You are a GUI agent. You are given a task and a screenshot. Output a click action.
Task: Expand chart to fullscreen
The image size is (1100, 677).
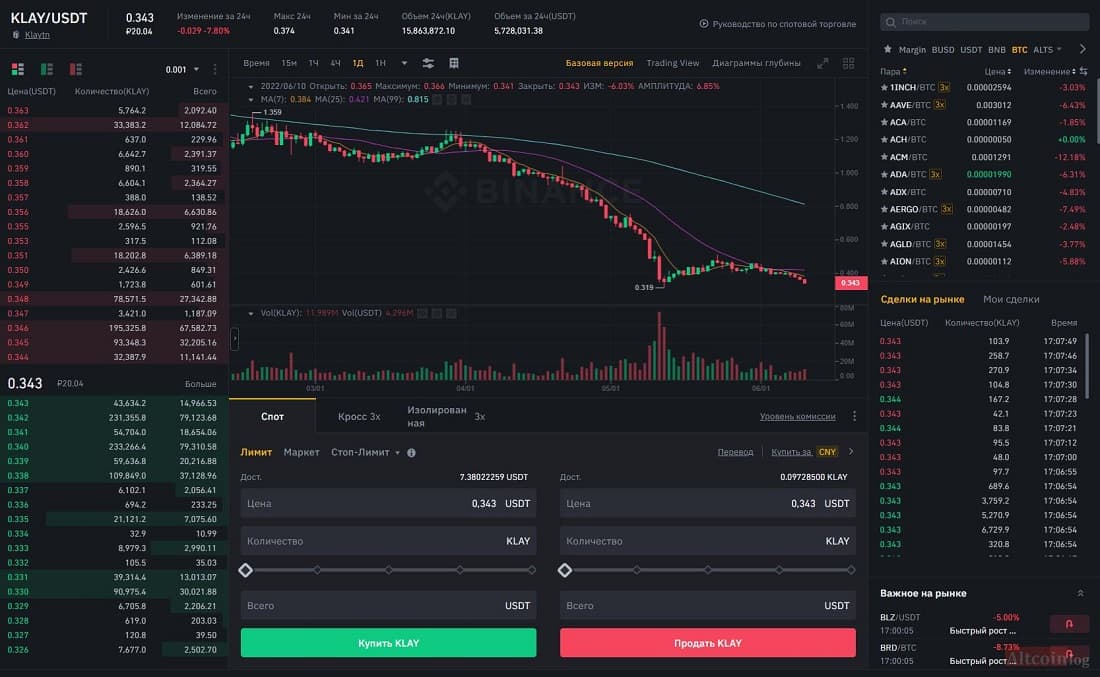822,63
